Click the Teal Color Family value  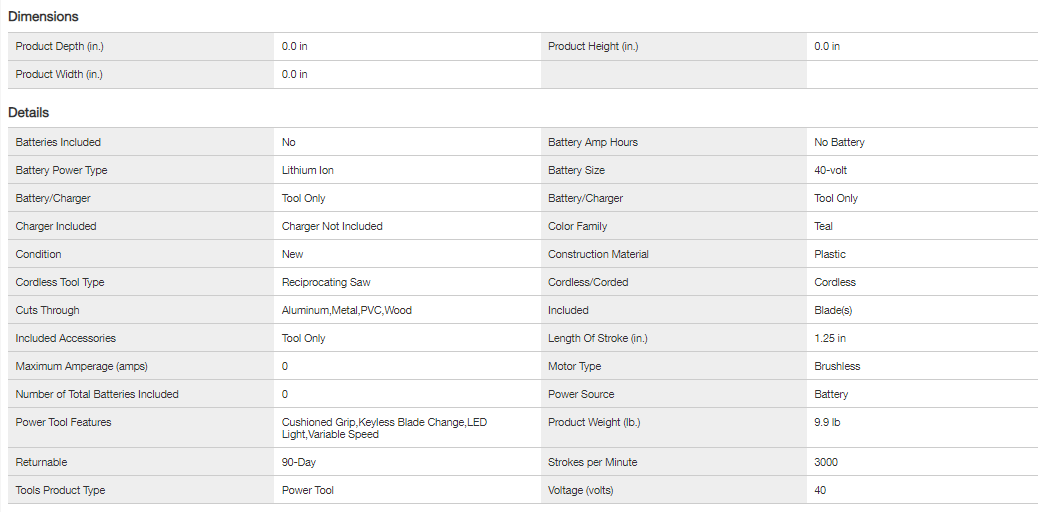point(824,227)
